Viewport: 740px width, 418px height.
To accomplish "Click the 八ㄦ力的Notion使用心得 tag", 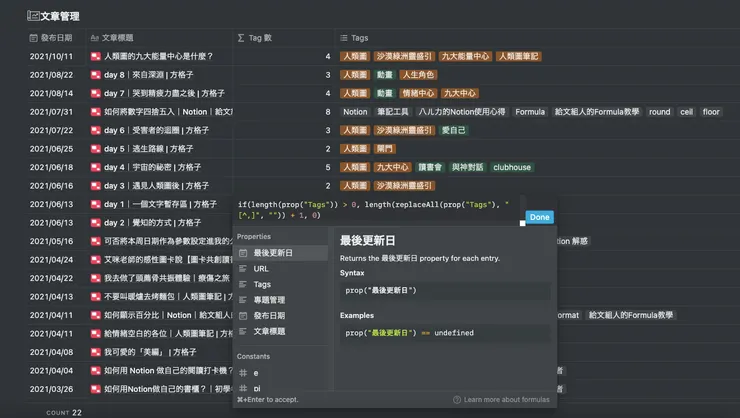I will [x=462, y=112].
